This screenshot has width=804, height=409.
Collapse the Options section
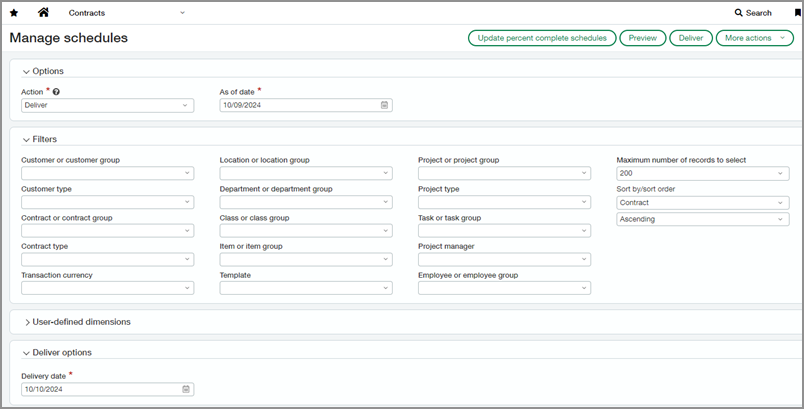pos(26,71)
